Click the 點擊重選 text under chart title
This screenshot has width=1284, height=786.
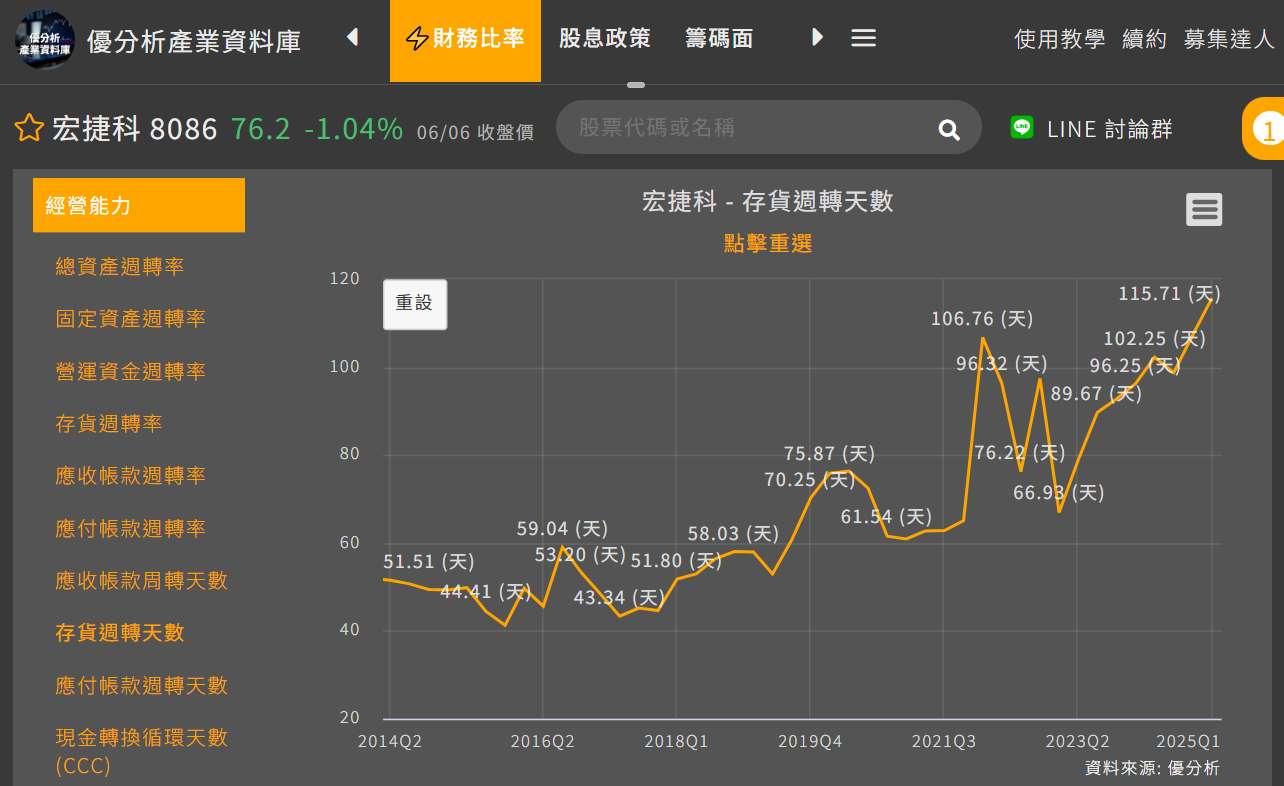768,243
